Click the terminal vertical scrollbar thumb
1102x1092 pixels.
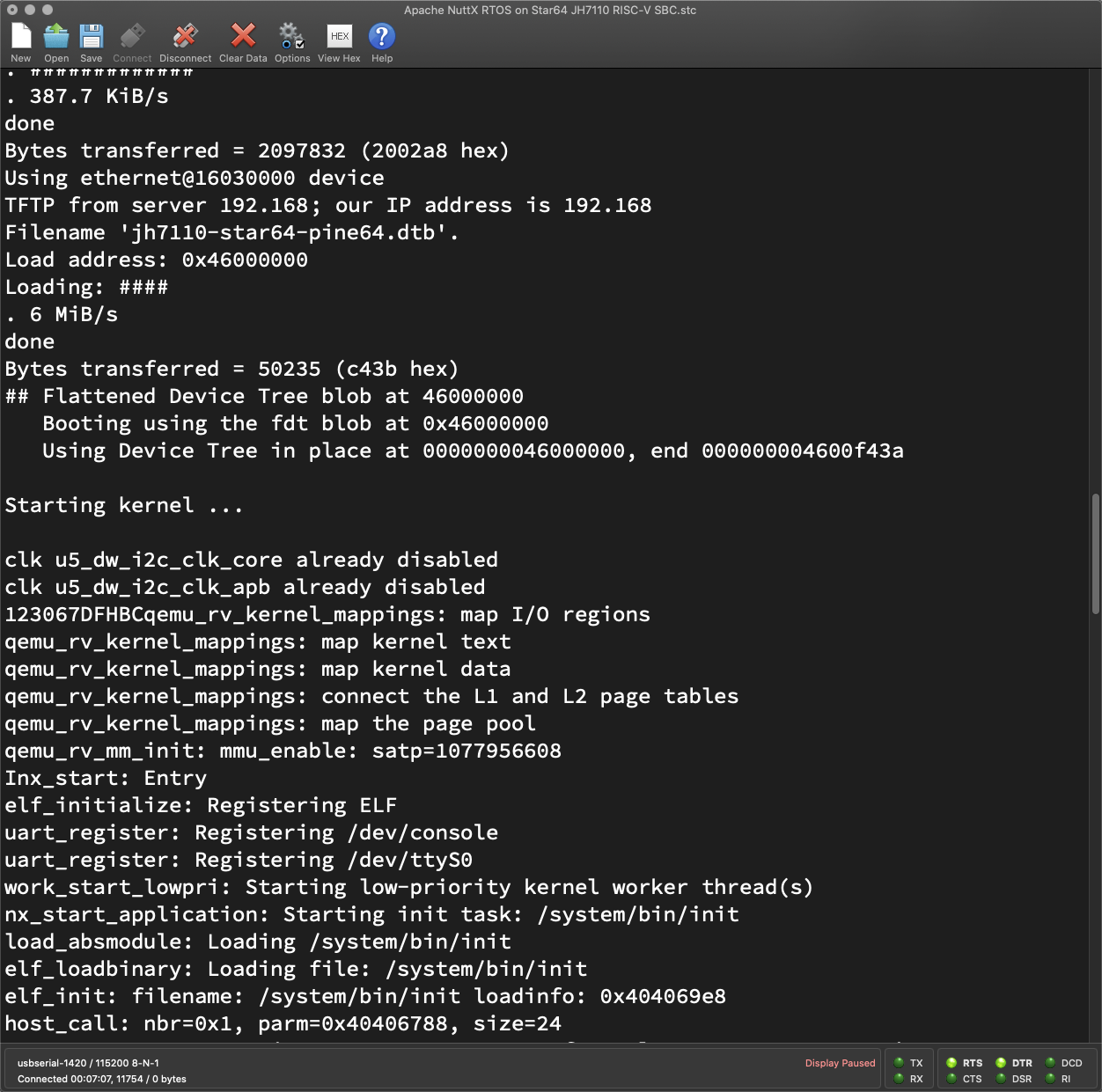pos(1095,553)
